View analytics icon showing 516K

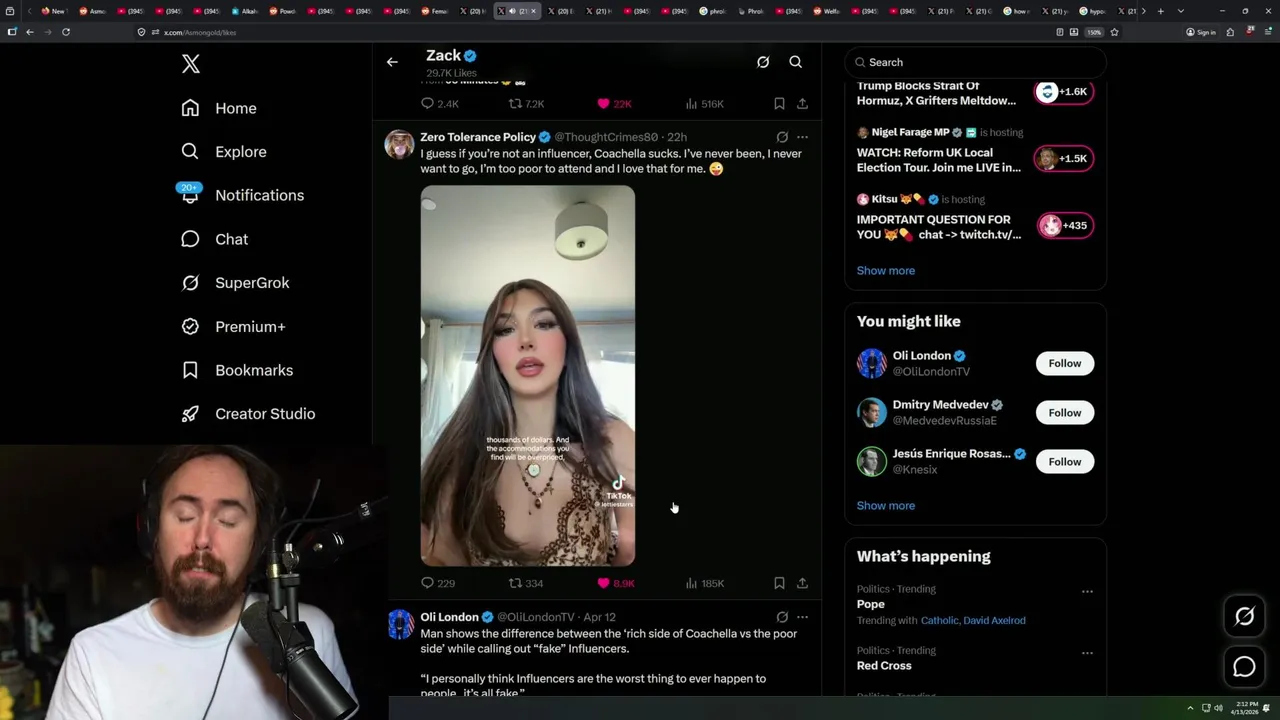click(691, 104)
